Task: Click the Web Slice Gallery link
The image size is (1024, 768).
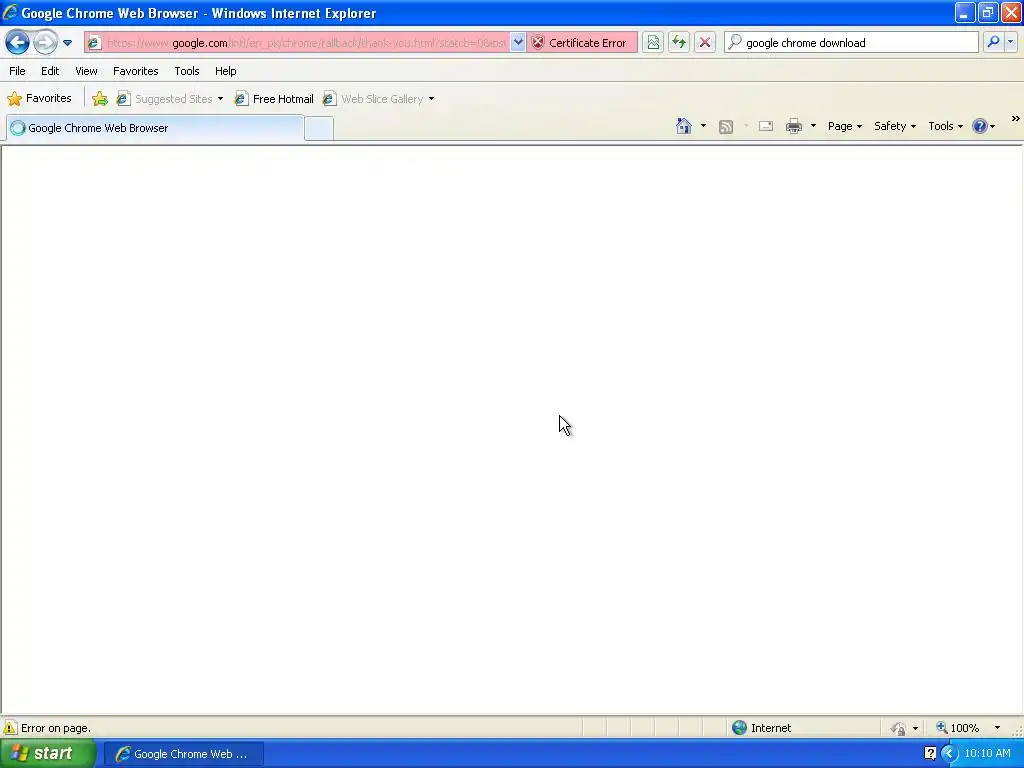Action: click(x=374, y=99)
